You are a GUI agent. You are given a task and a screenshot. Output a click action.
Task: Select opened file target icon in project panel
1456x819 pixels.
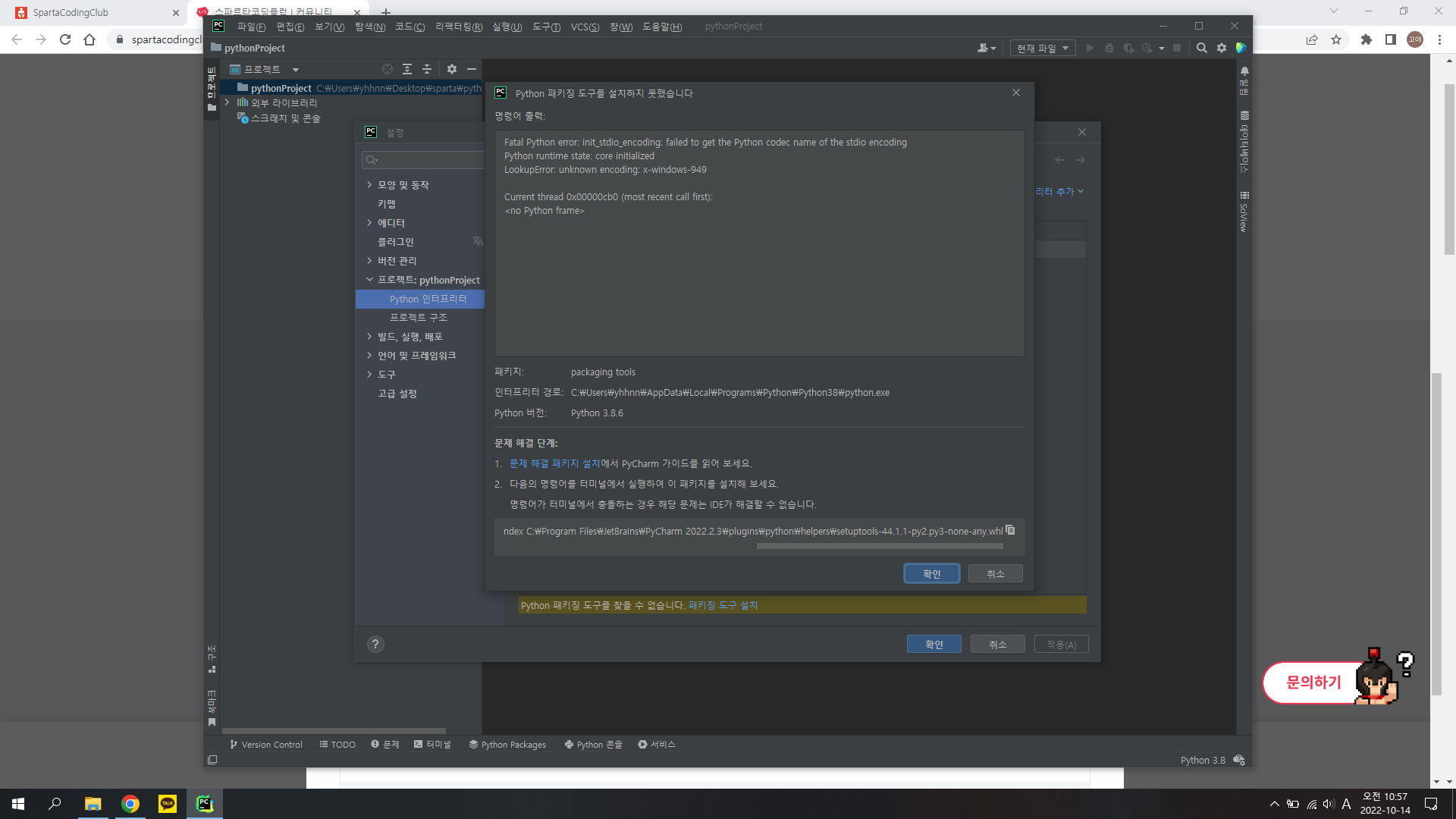tap(388, 69)
